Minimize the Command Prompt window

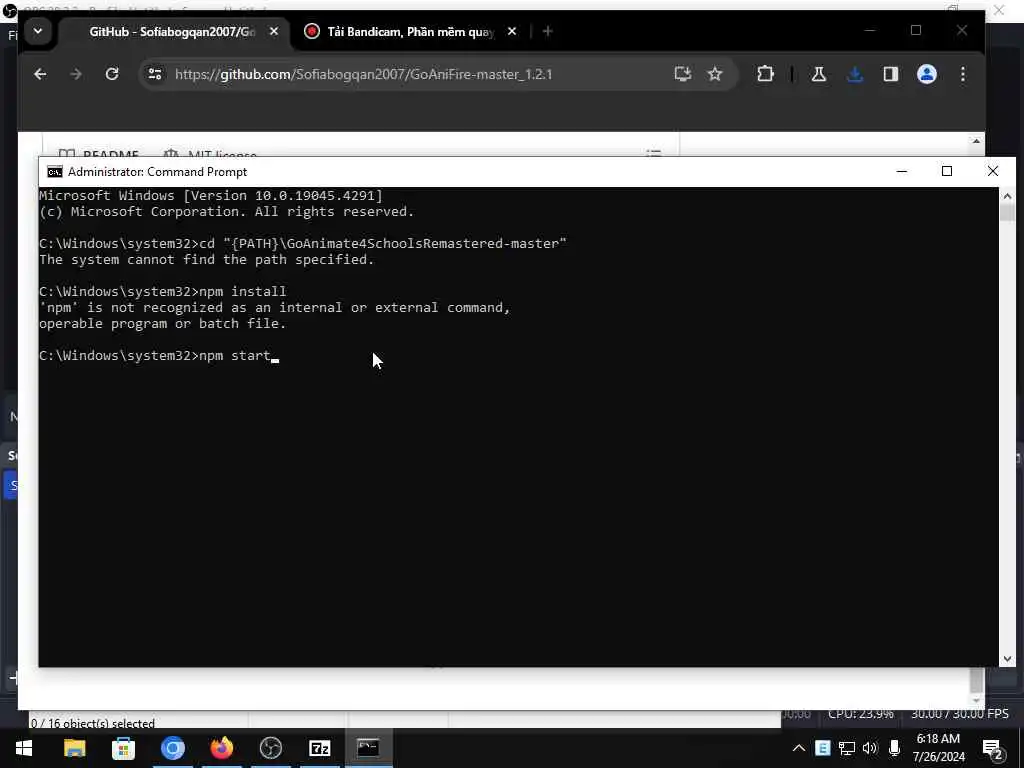click(x=902, y=171)
